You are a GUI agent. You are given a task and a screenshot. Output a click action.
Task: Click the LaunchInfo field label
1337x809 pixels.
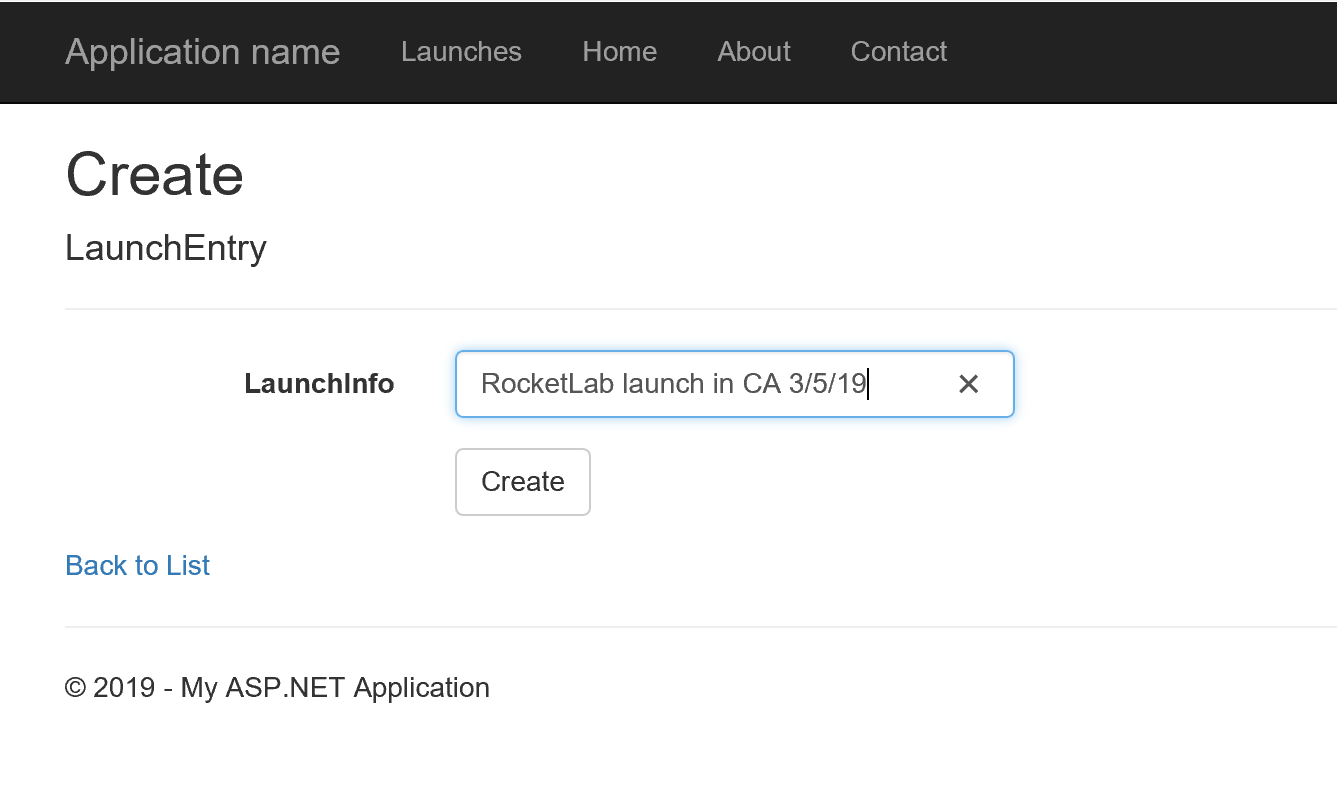(x=319, y=384)
